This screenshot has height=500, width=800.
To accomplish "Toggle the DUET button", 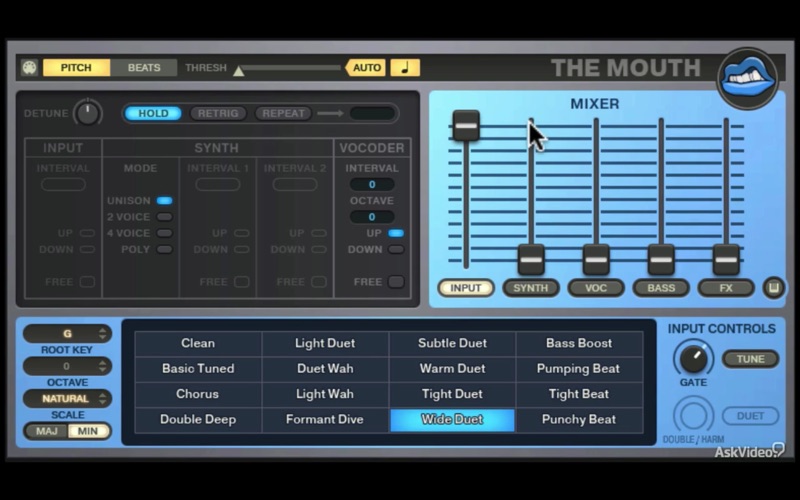I will 750,416.
